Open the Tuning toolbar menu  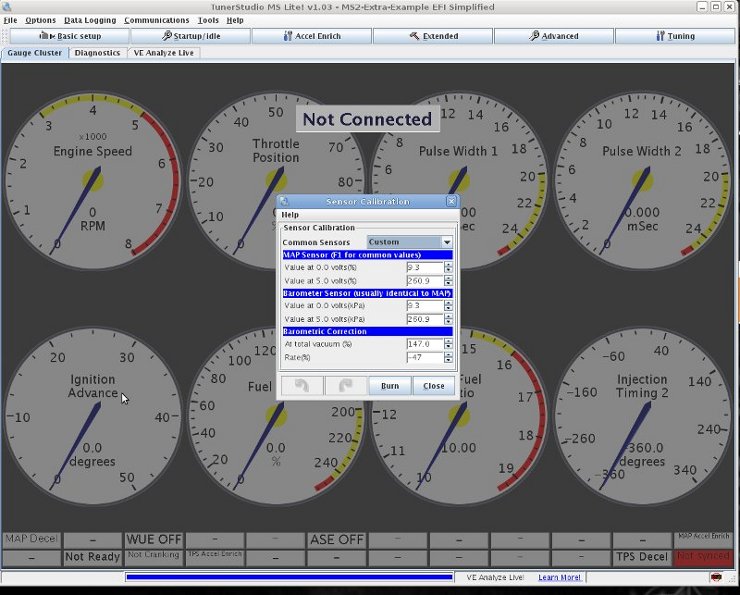pos(674,36)
